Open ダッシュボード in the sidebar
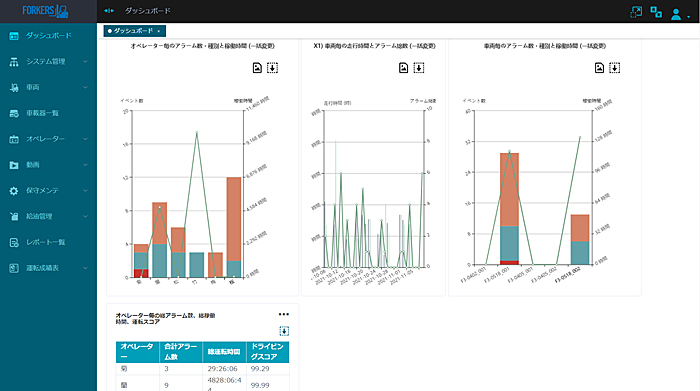The height and width of the screenshot is (391, 700). point(48,36)
